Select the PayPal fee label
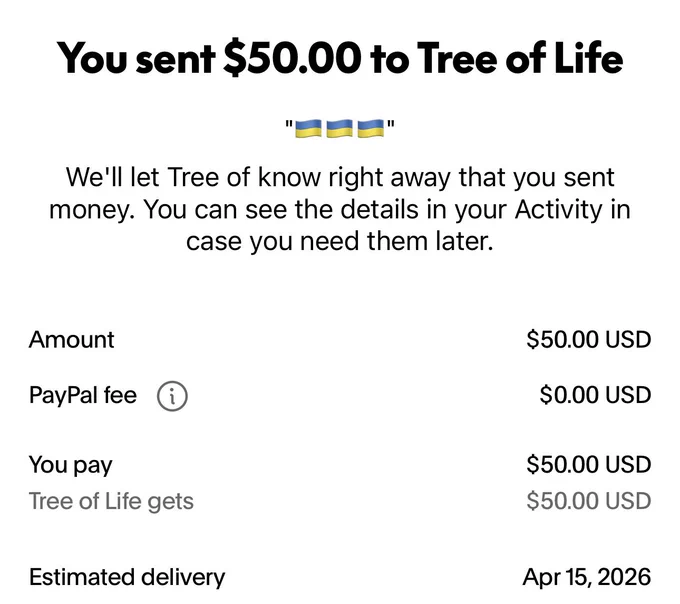Viewport: 680px width, 604px height. 83,395
